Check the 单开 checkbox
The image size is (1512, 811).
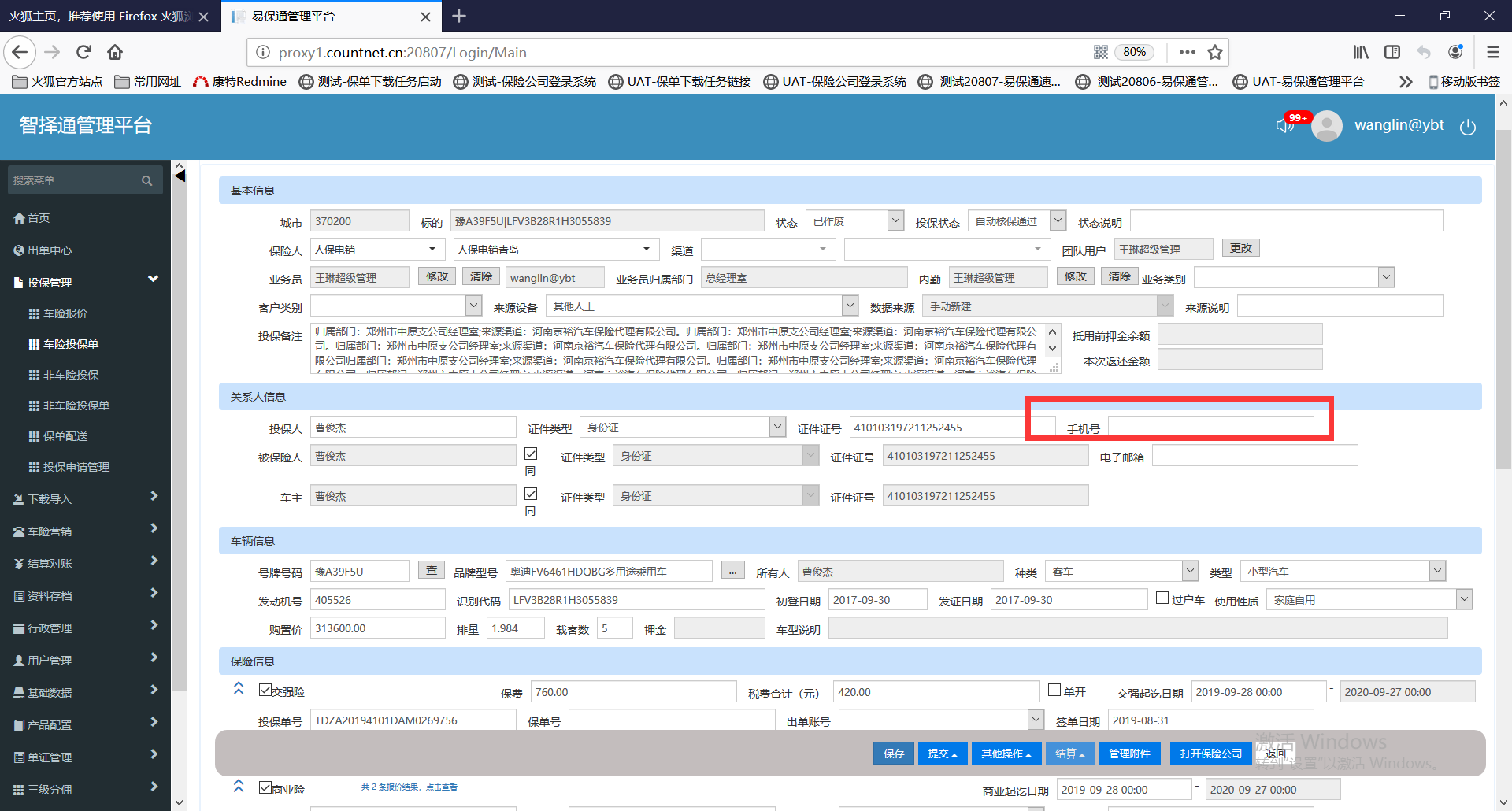(1054, 691)
